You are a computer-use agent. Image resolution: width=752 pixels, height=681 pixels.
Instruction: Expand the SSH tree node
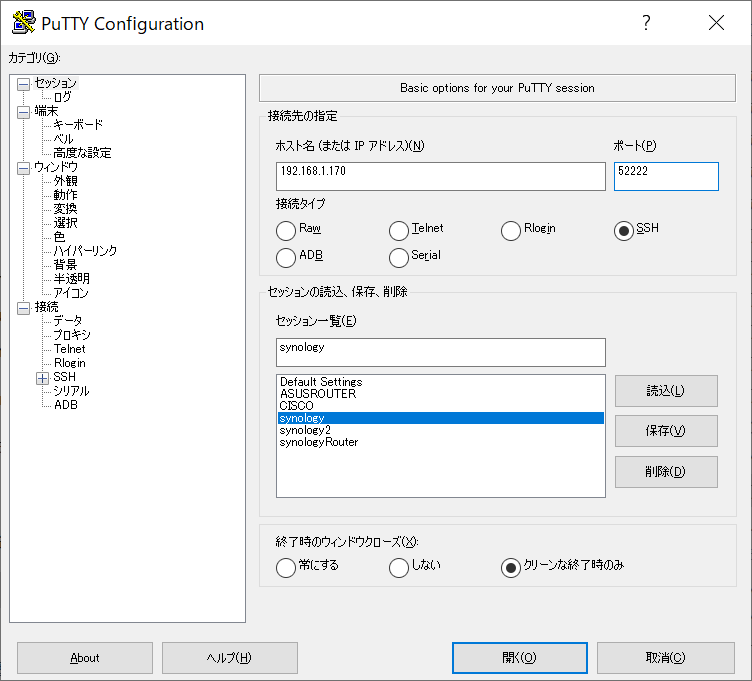(x=43, y=378)
